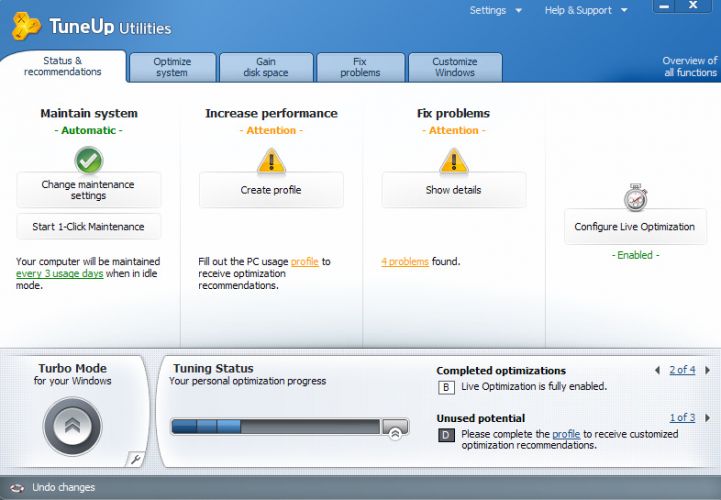
Task: Open the Customize Windows tab
Action: 455,67
